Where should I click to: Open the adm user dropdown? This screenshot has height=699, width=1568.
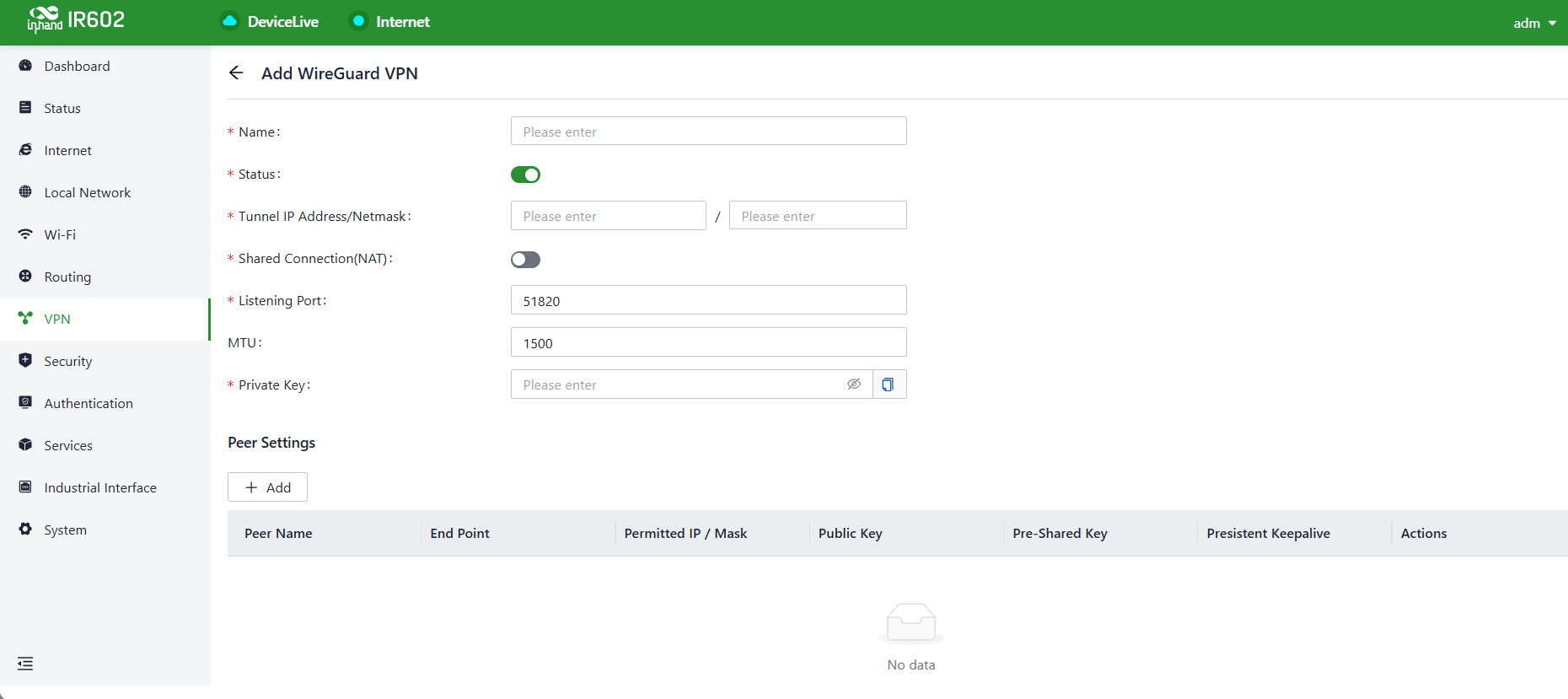pyautogui.click(x=1534, y=23)
